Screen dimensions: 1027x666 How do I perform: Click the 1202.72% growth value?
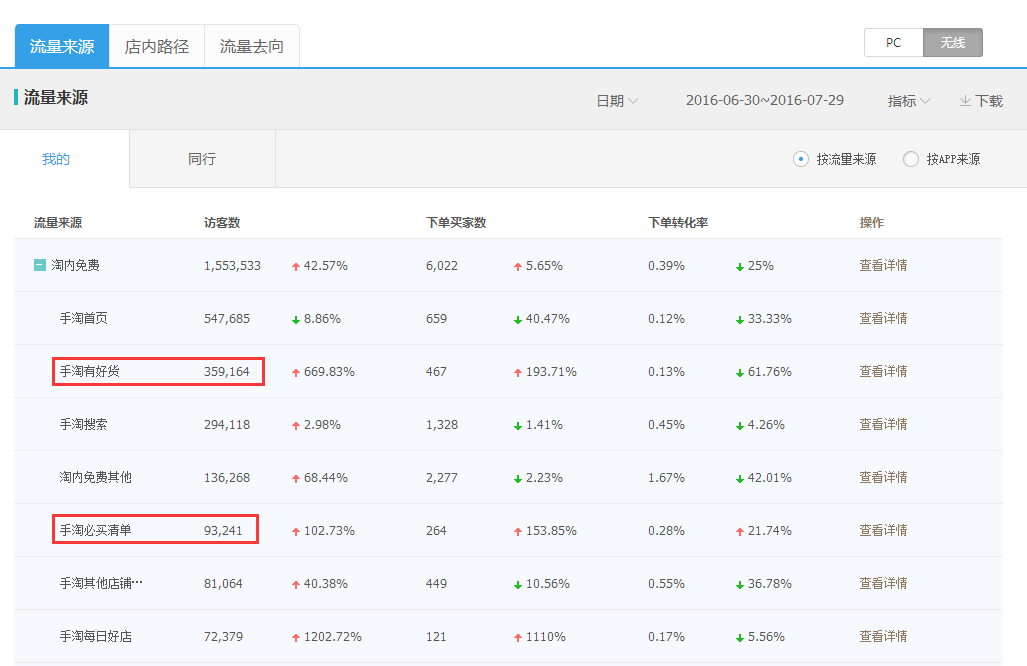point(333,637)
